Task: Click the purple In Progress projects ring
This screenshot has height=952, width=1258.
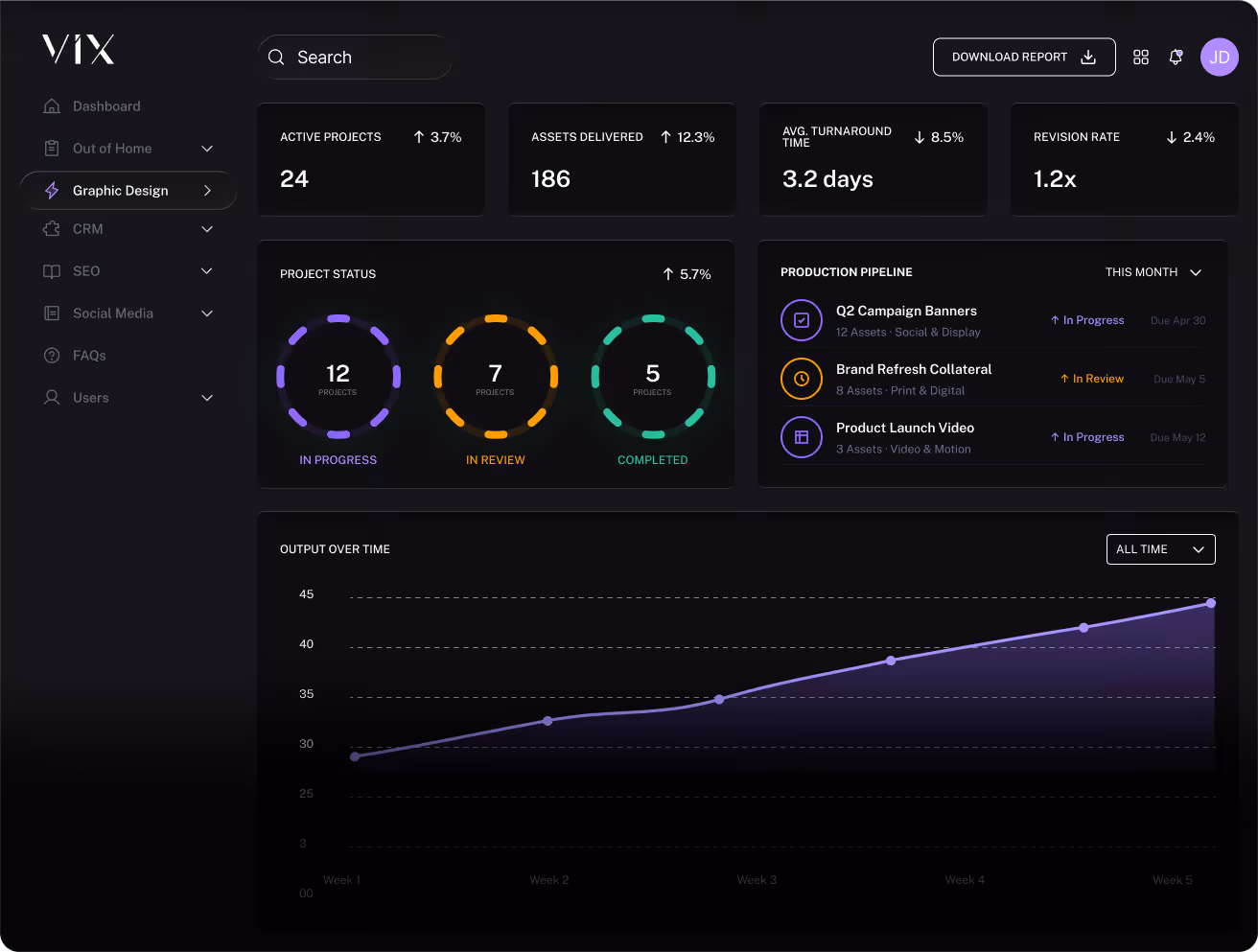Action: (x=338, y=377)
